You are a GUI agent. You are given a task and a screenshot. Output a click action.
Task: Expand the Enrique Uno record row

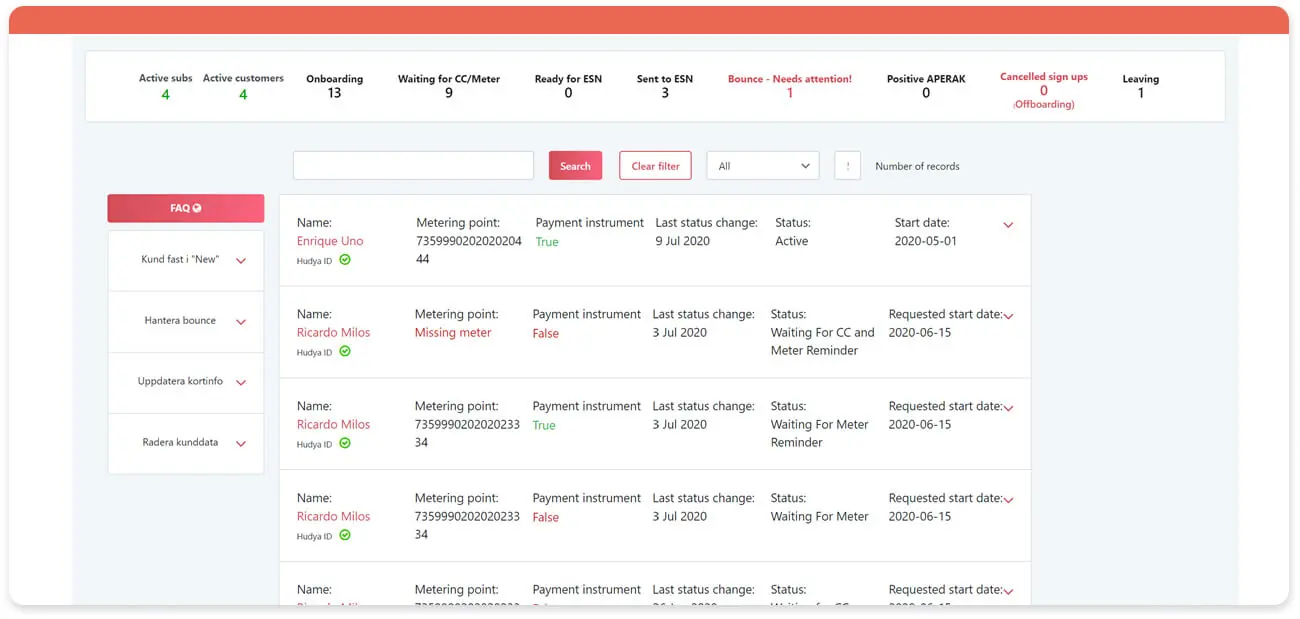(x=1008, y=225)
